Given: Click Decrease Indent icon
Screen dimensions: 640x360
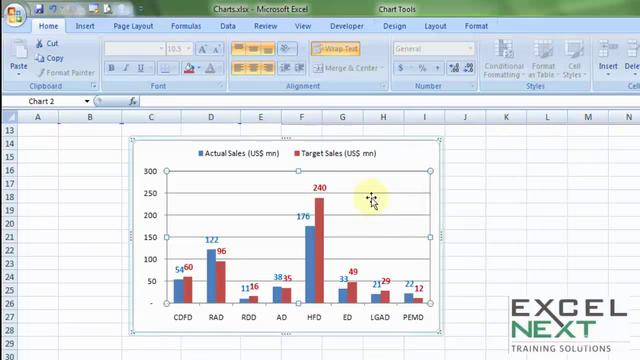Looking at the screenshot, I should click(x=285, y=68).
